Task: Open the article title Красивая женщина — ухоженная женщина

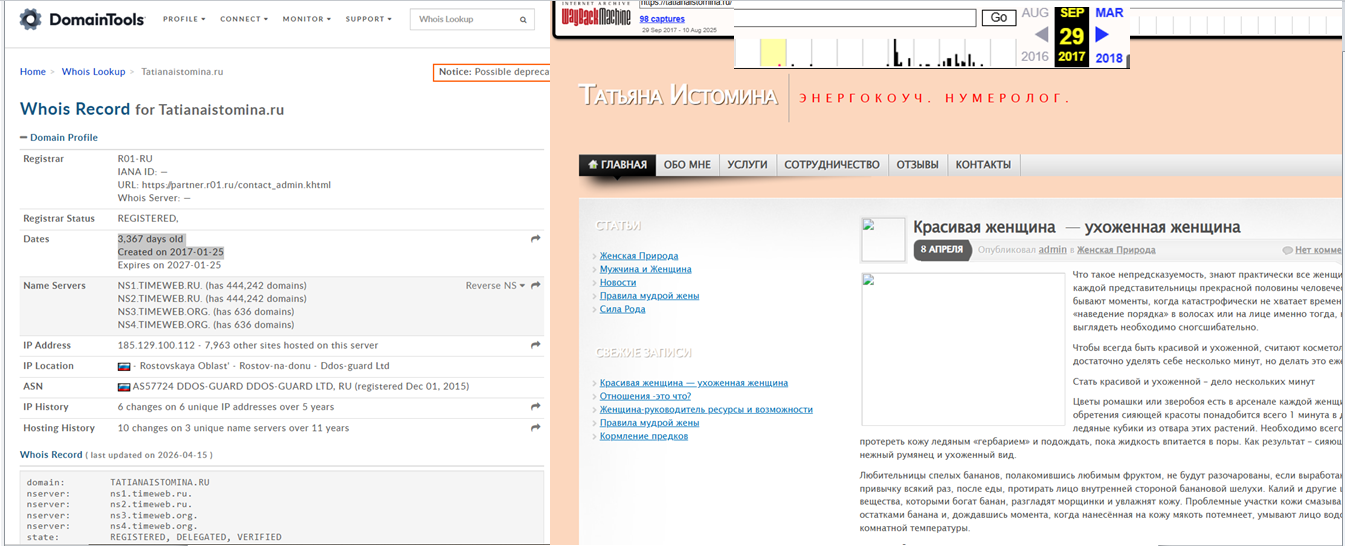Action: point(1077,227)
